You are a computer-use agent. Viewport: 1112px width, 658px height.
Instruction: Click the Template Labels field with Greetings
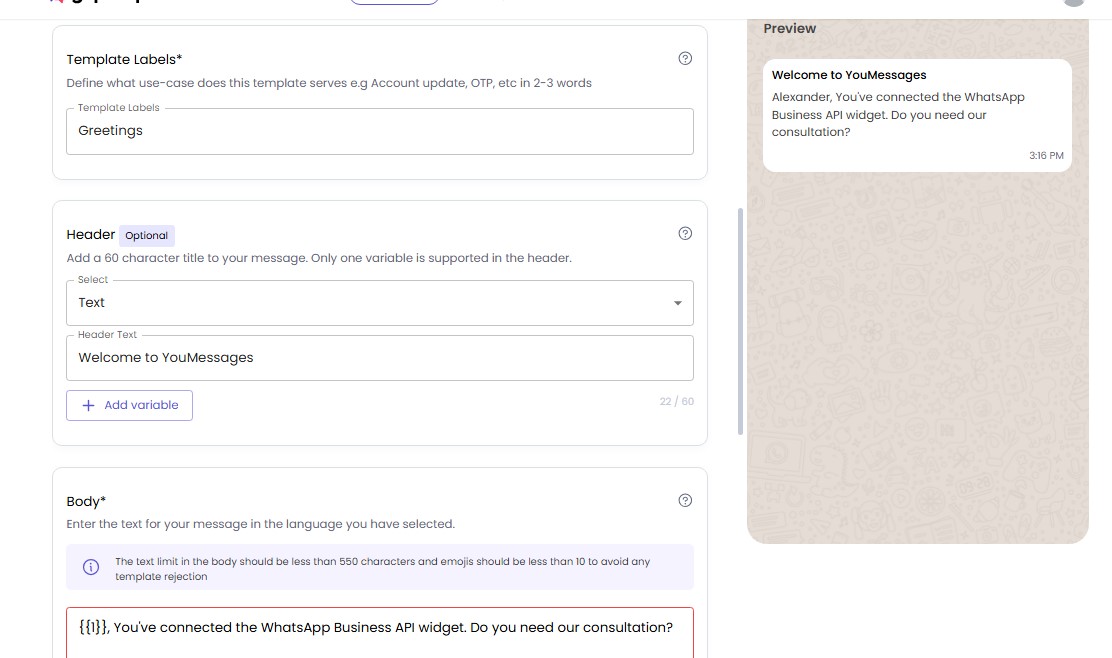click(379, 131)
